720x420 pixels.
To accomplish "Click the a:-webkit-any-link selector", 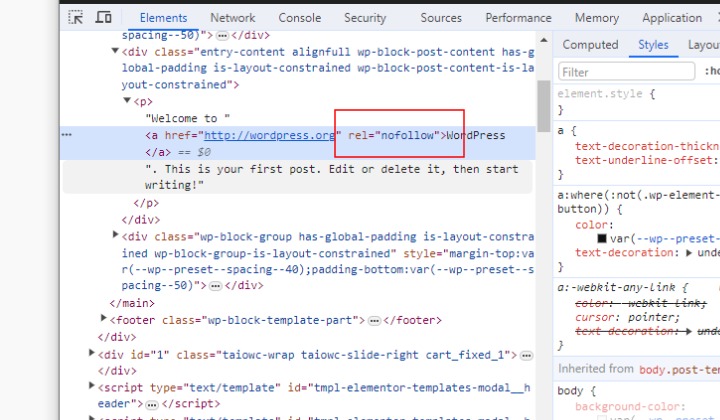I will 616,288.
